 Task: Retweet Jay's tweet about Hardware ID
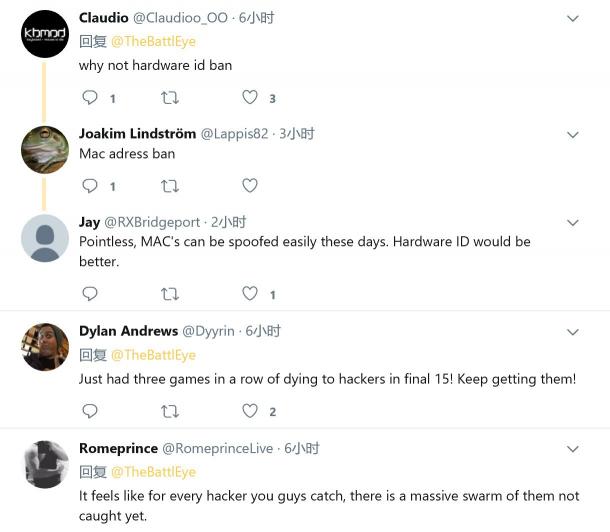tap(170, 294)
